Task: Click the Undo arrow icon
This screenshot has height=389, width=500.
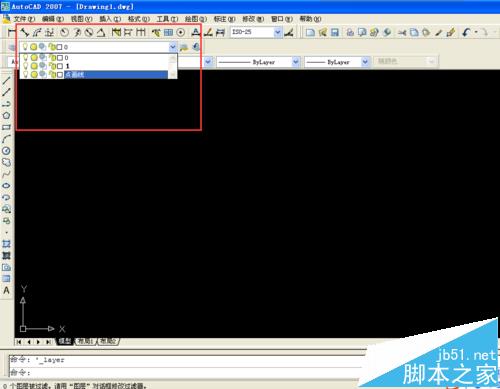Action: pyautogui.click(x=467, y=32)
